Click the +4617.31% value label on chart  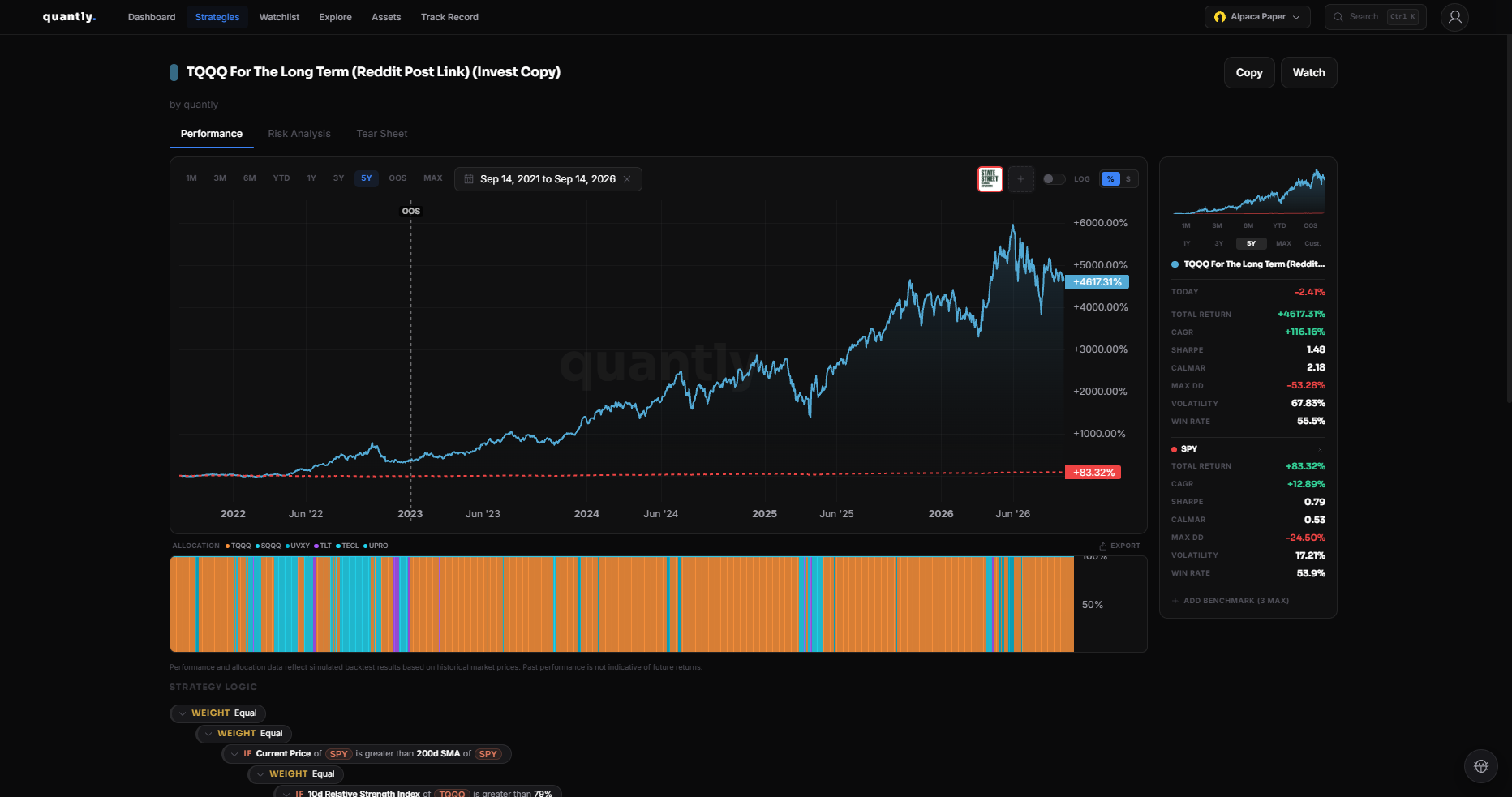coord(1097,282)
